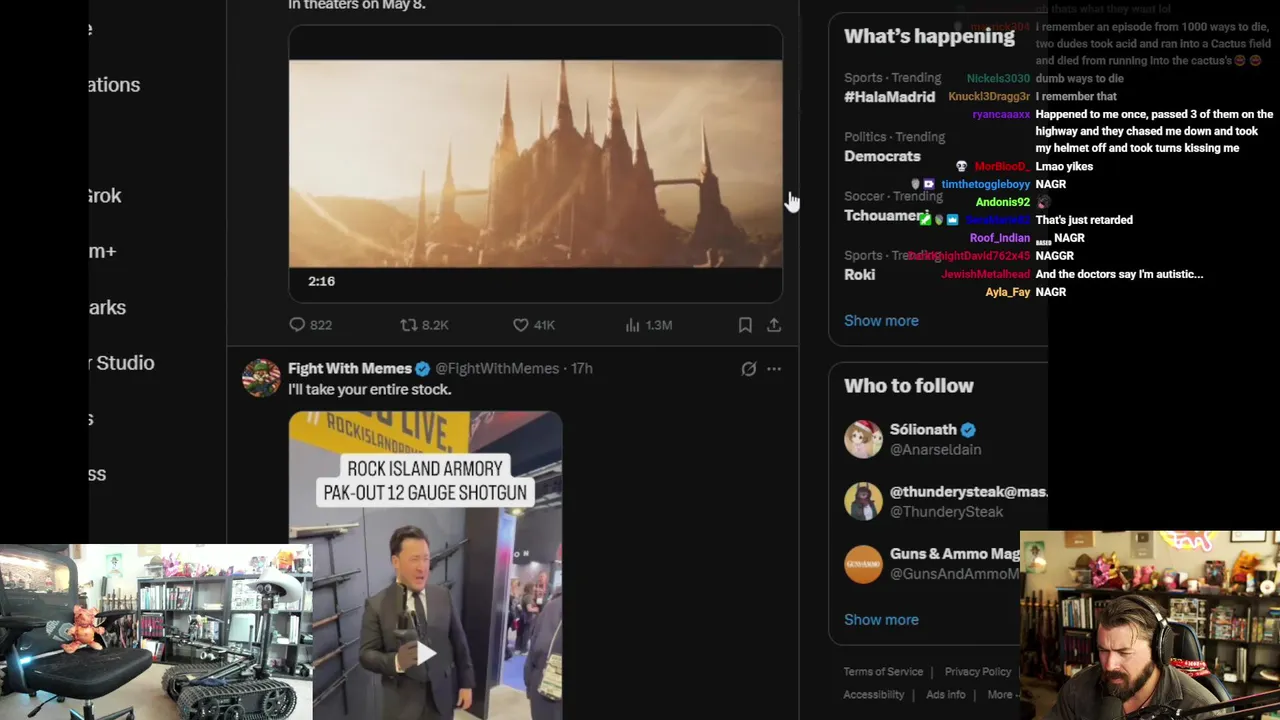The width and height of the screenshot is (1280, 720).
Task: Play the Rock Island Armory shotgun video
Action: (425, 654)
